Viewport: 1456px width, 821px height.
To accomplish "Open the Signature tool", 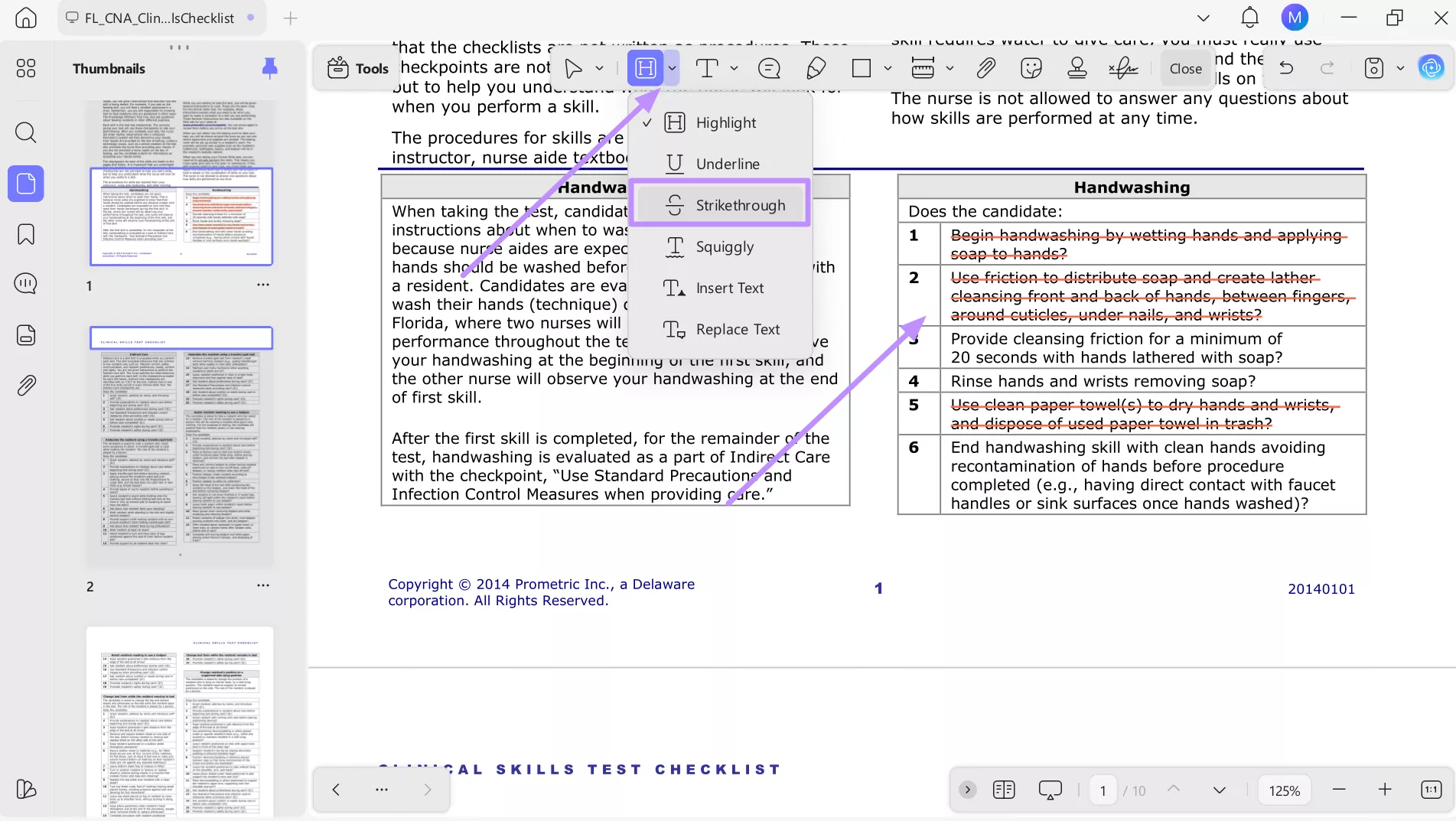I will (1122, 68).
